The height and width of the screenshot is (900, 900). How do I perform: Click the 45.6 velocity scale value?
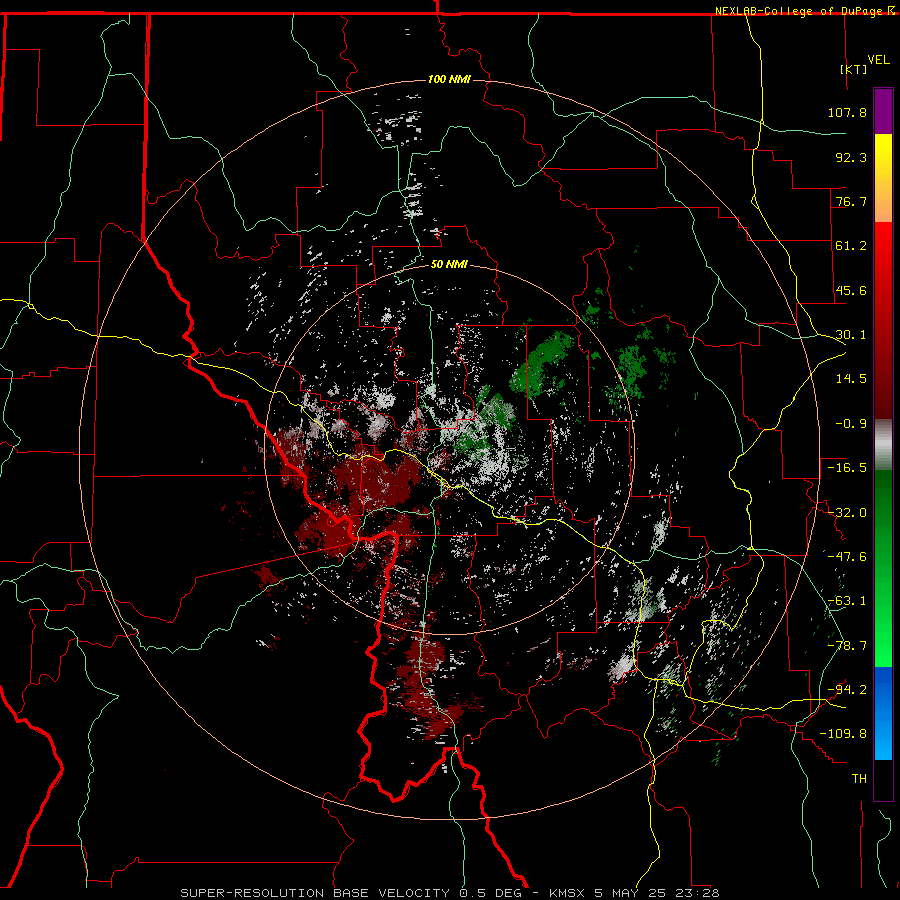click(851, 290)
